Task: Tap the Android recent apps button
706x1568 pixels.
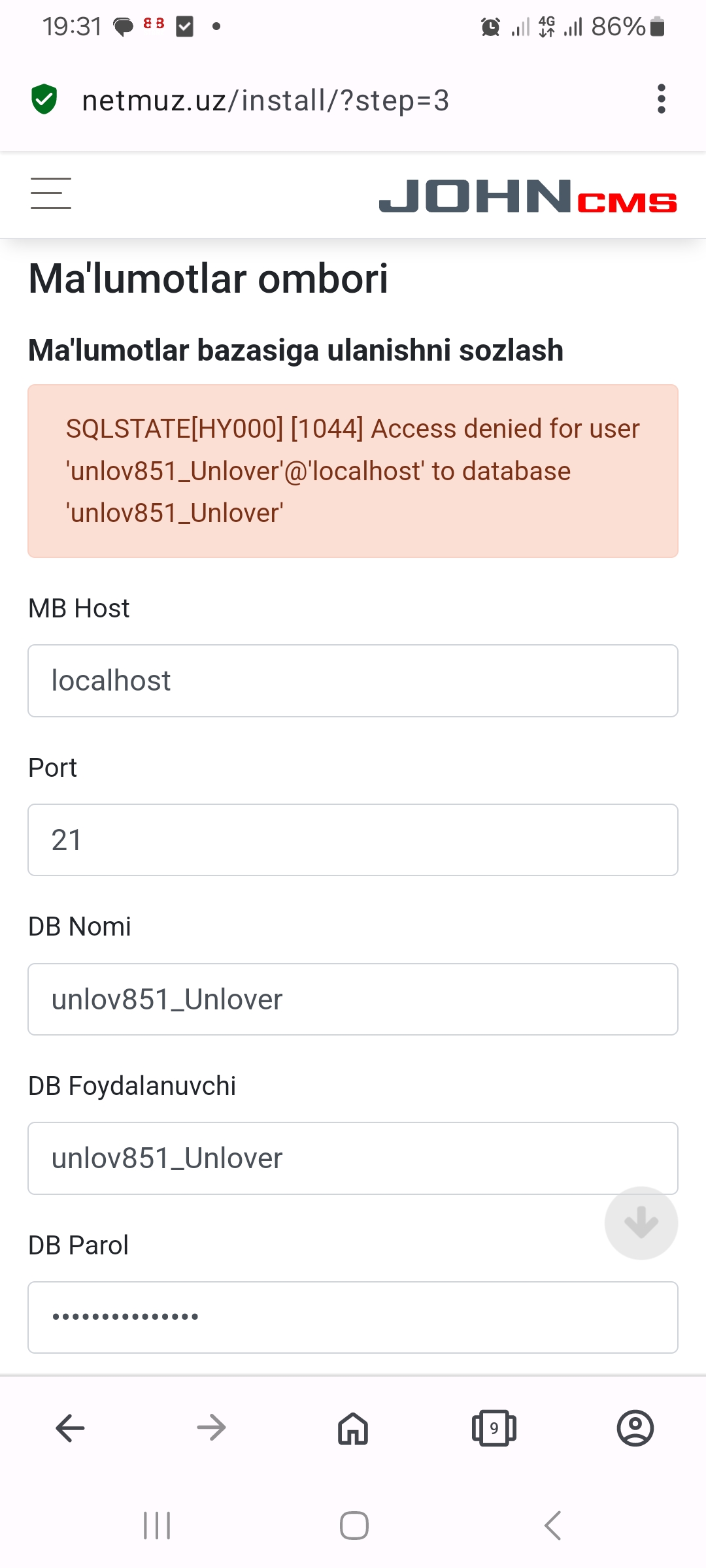Action: pyautogui.click(x=157, y=1526)
